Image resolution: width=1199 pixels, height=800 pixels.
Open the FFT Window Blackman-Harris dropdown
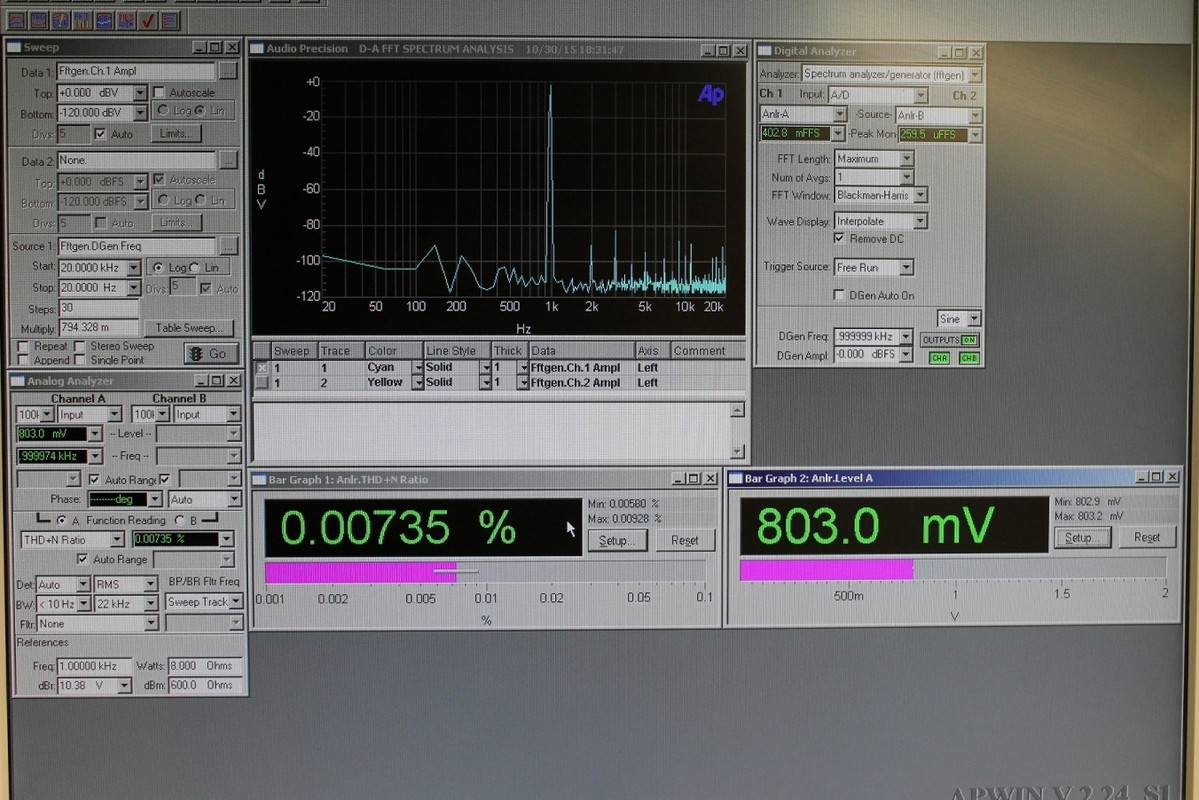(921, 195)
